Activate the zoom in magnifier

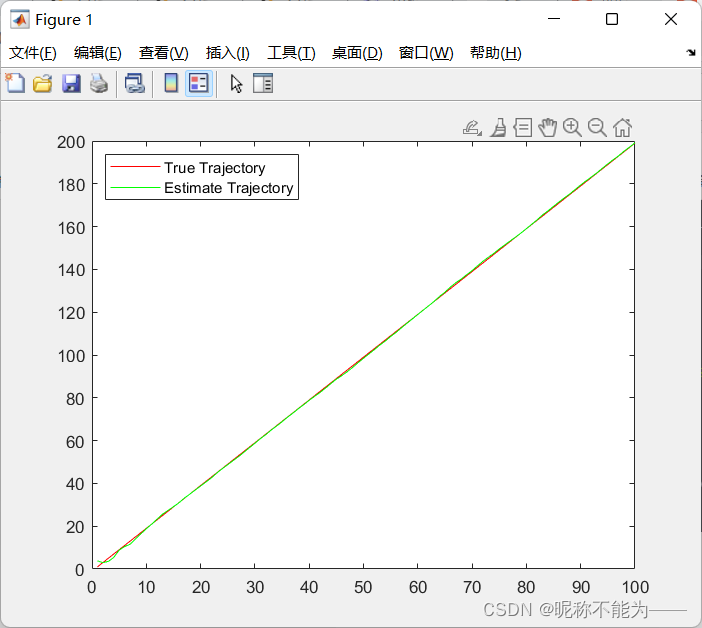click(572, 128)
